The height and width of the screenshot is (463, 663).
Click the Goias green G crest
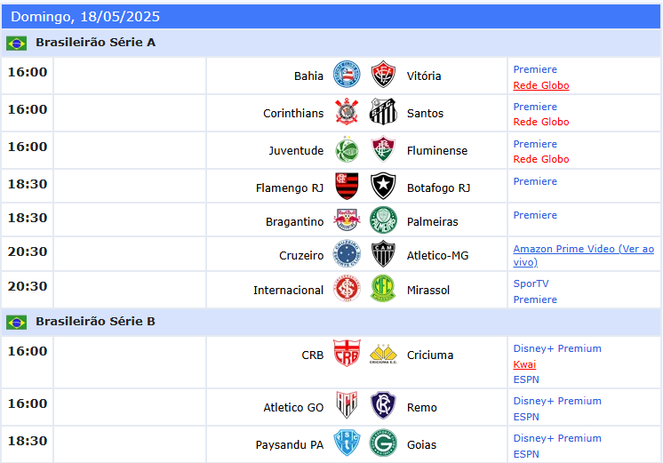point(383,443)
